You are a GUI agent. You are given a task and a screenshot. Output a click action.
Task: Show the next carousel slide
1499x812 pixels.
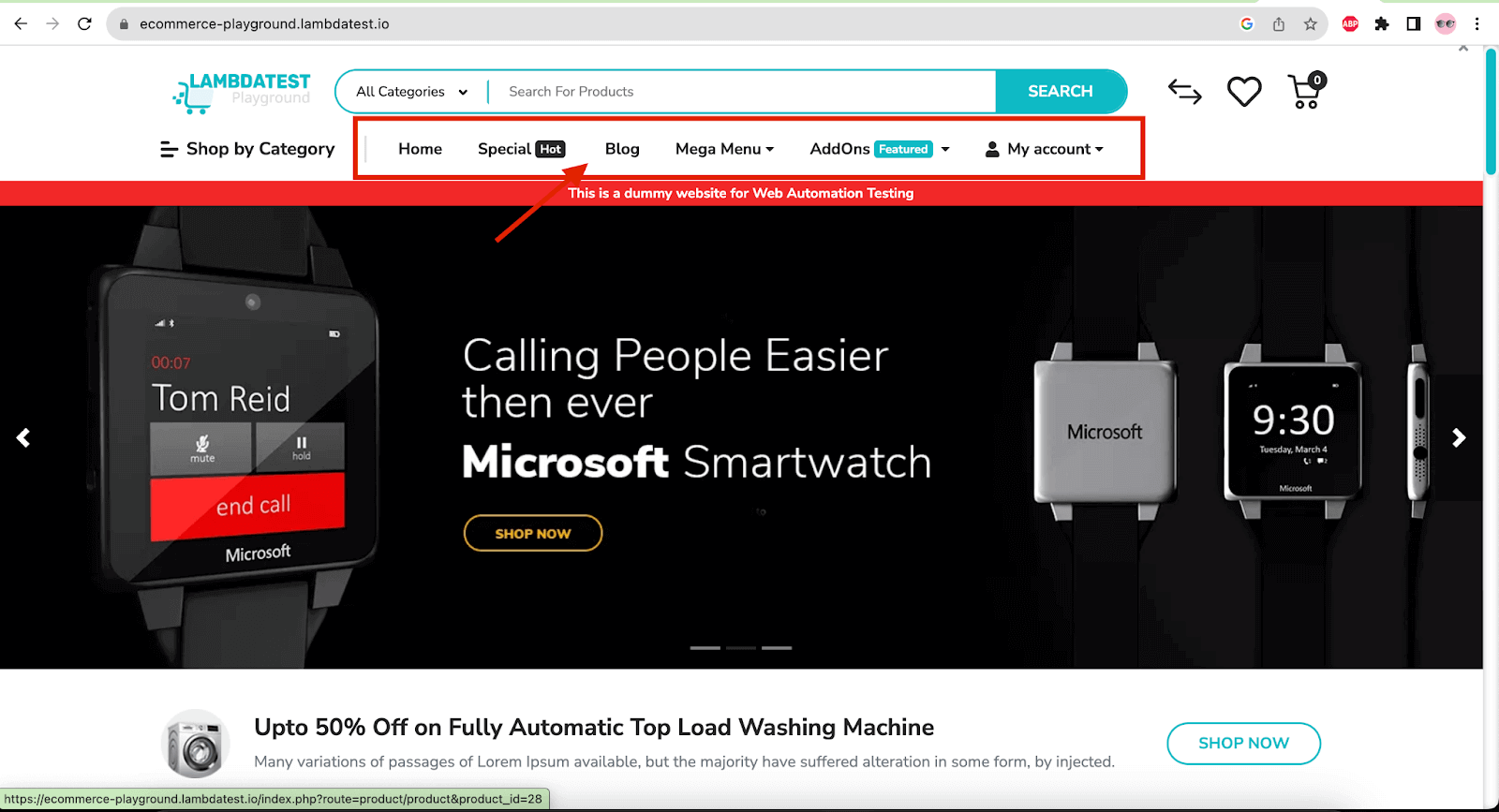[x=1459, y=437]
